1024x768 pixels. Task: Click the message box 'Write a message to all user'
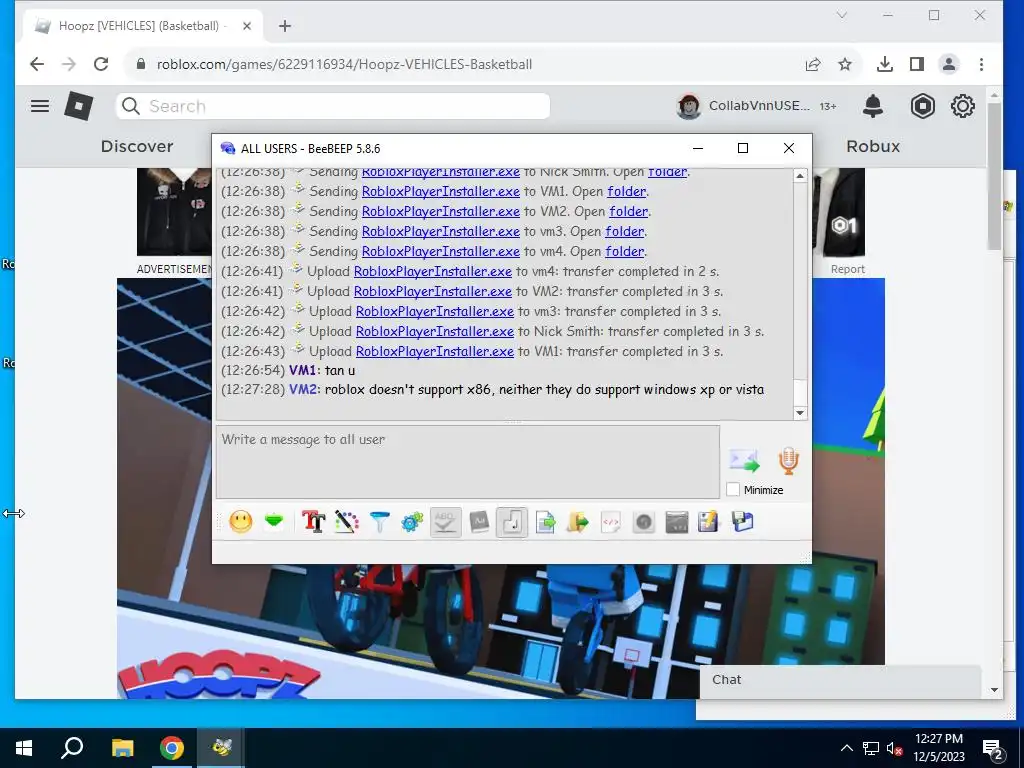pyautogui.click(x=468, y=462)
